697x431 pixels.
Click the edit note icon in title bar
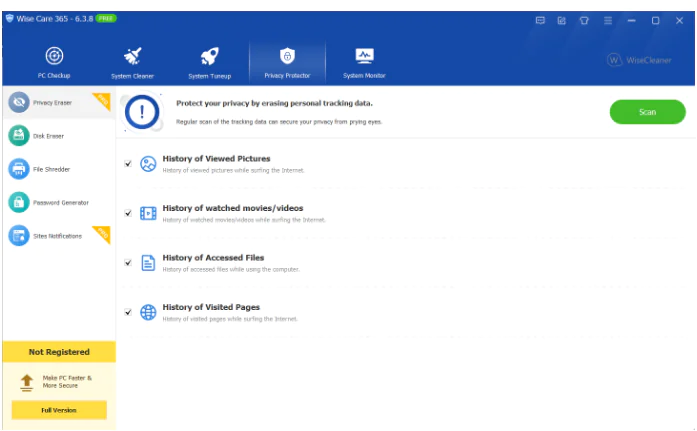coord(562,20)
